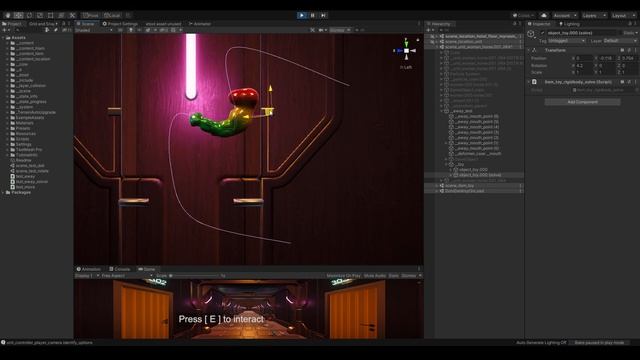The image size is (640, 360).
Task: Switch to the Console tab
Action: click(x=120, y=269)
